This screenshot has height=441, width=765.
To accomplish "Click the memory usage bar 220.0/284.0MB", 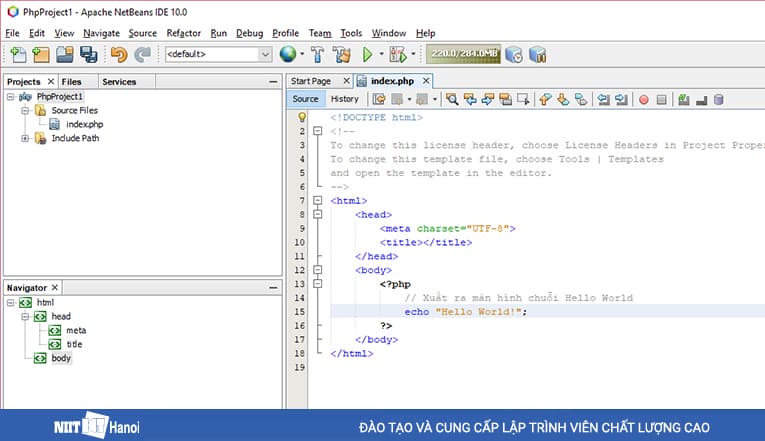I will point(463,54).
